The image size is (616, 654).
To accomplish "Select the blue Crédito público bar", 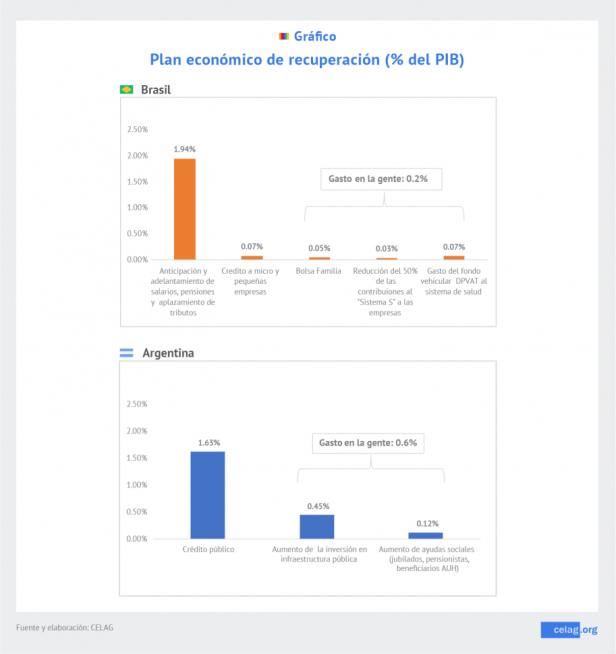I will point(208,495).
